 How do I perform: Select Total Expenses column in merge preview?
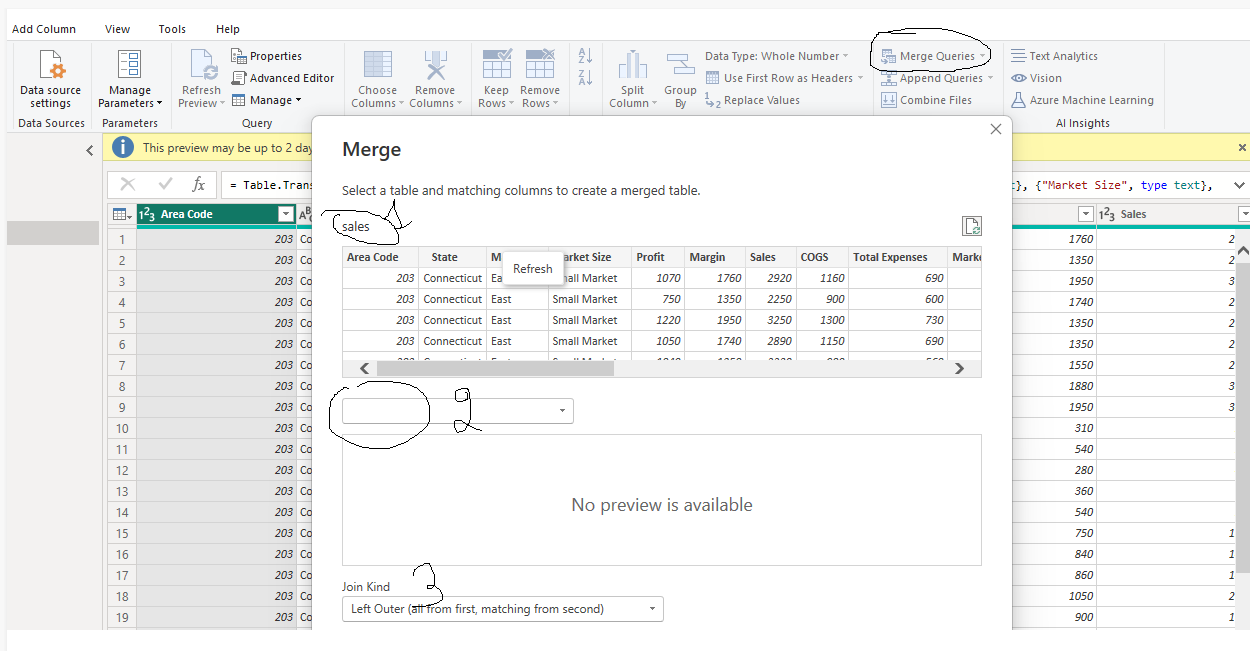(x=897, y=257)
